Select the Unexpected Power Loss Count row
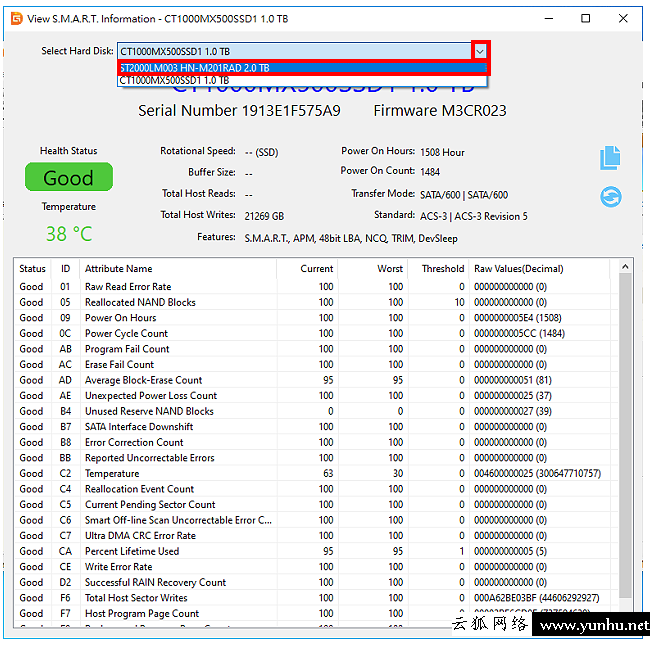Screen dimensions: 653x647 click(317, 396)
